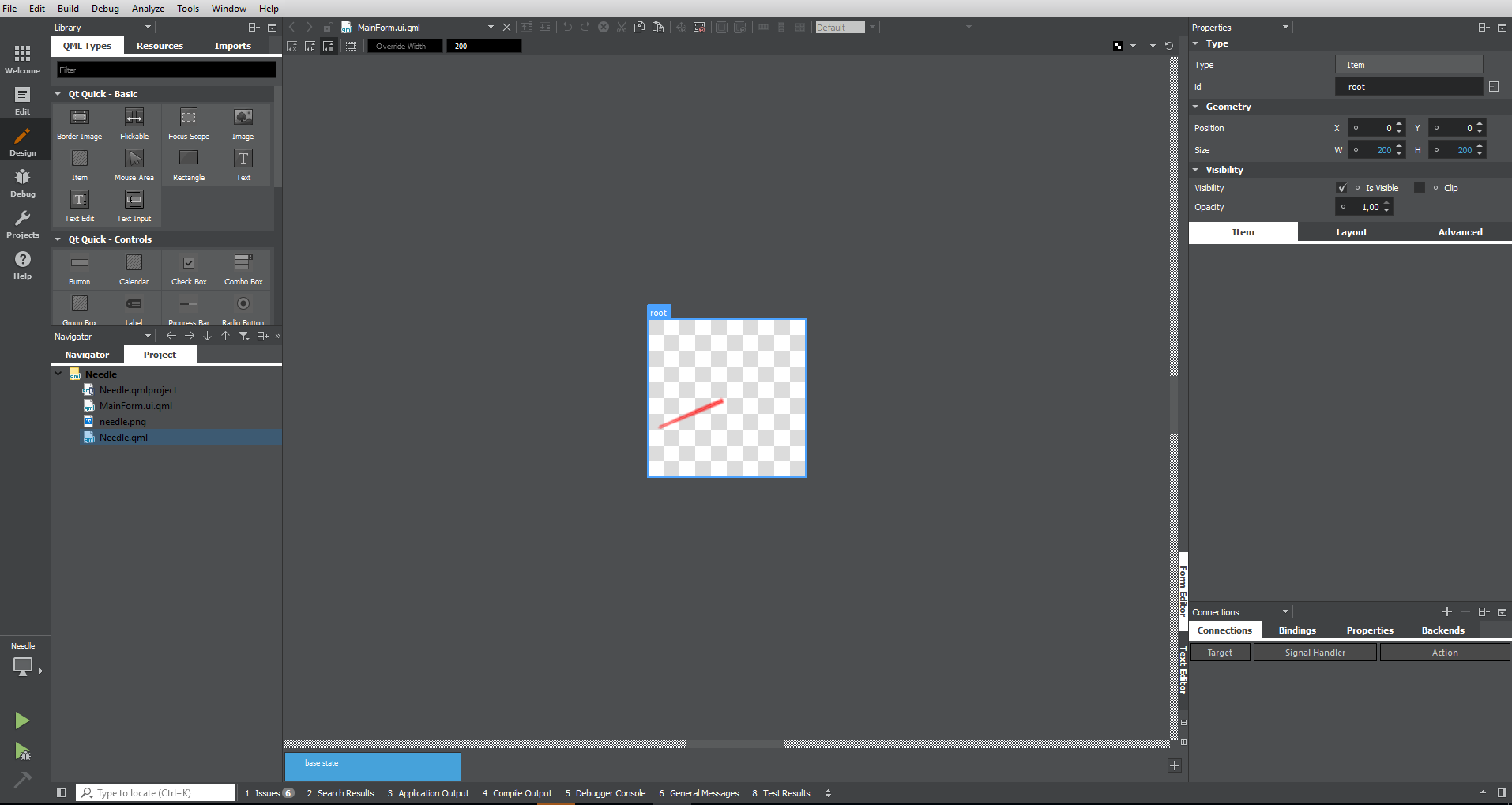Collapse the Qt Quick - Basic section
This screenshot has width=1512, height=805.
click(58, 94)
